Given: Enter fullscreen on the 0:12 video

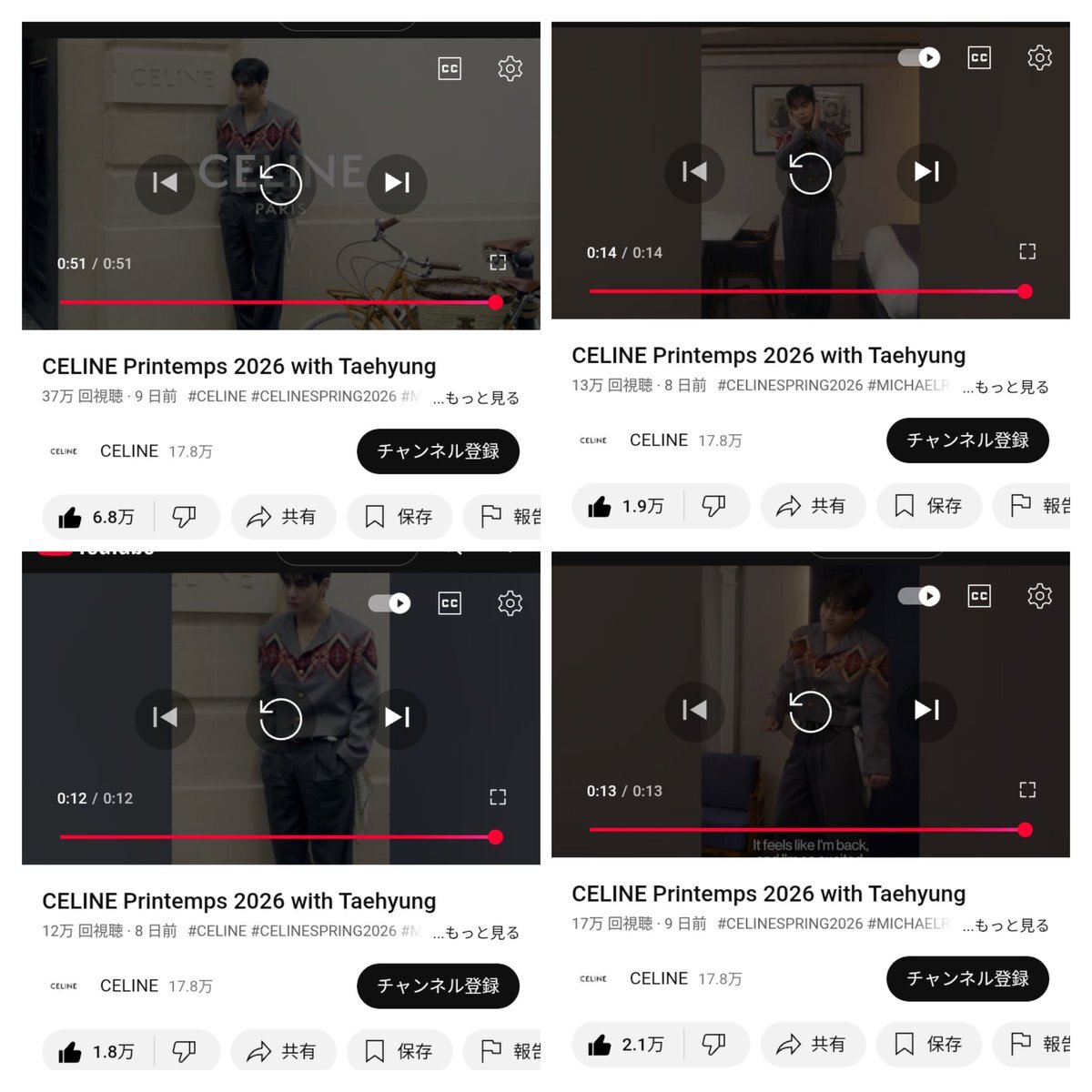Looking at the screenshot, I should [x=498, y=797].
